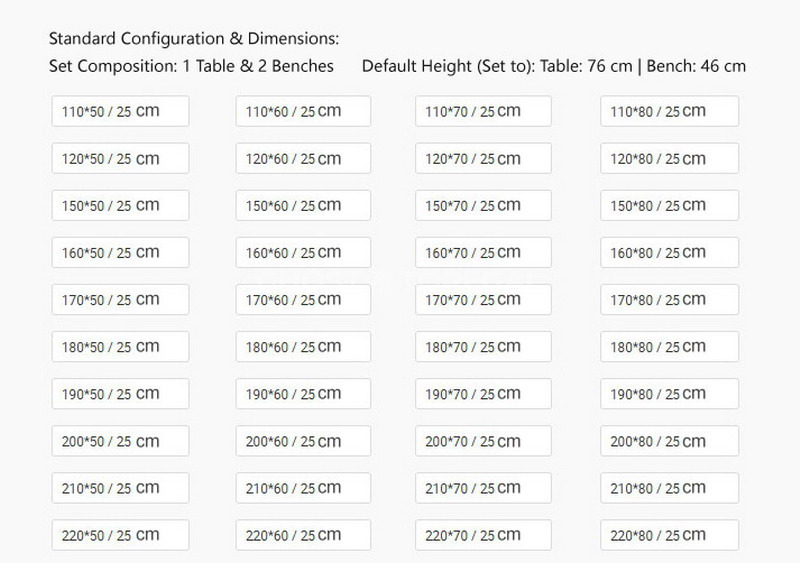Choose the 110*60 / 25 cm option
800x563 pixels.
[303, 111]
